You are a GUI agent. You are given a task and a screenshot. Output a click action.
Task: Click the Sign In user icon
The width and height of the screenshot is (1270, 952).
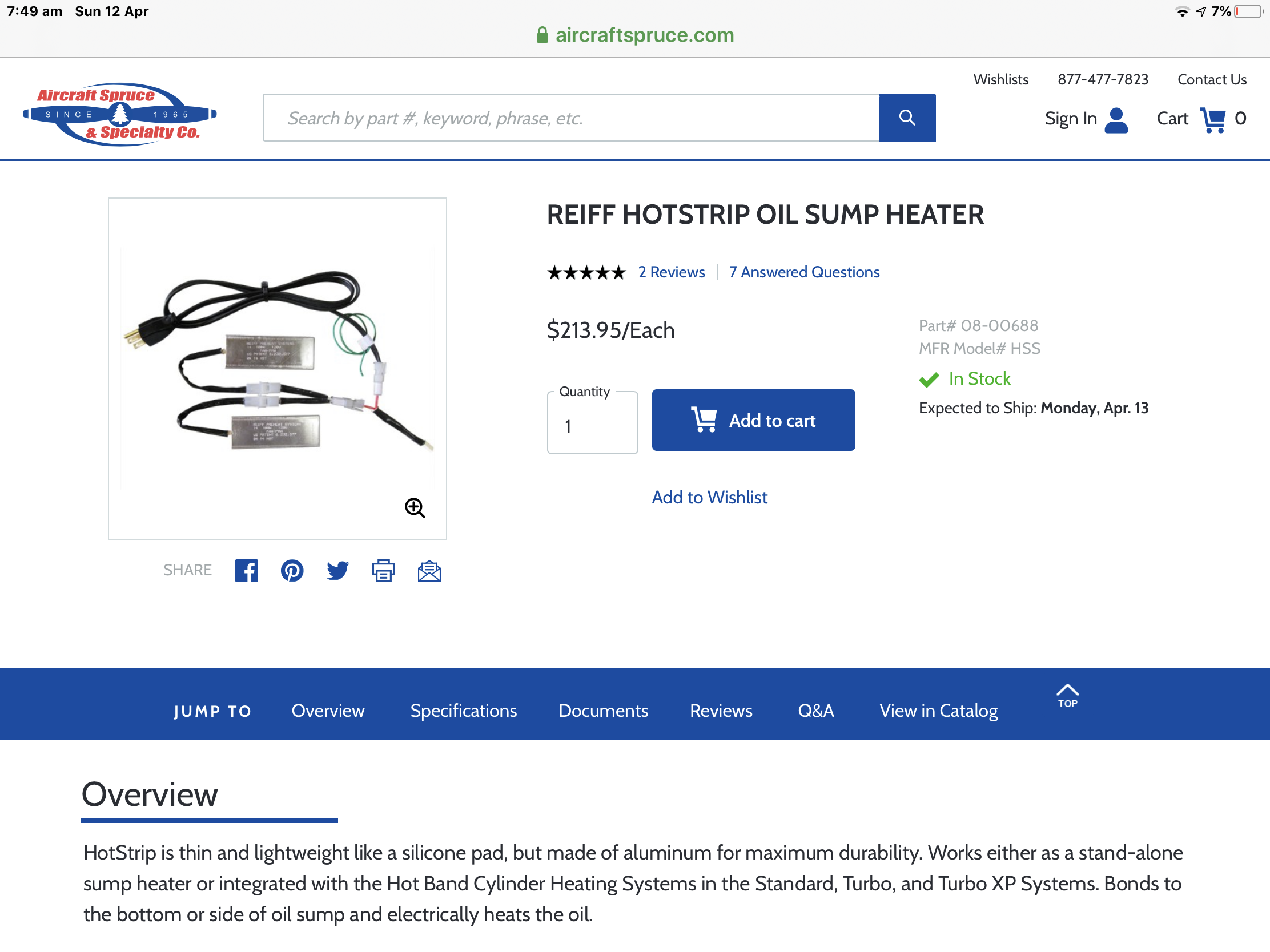tap(1116, 119)
